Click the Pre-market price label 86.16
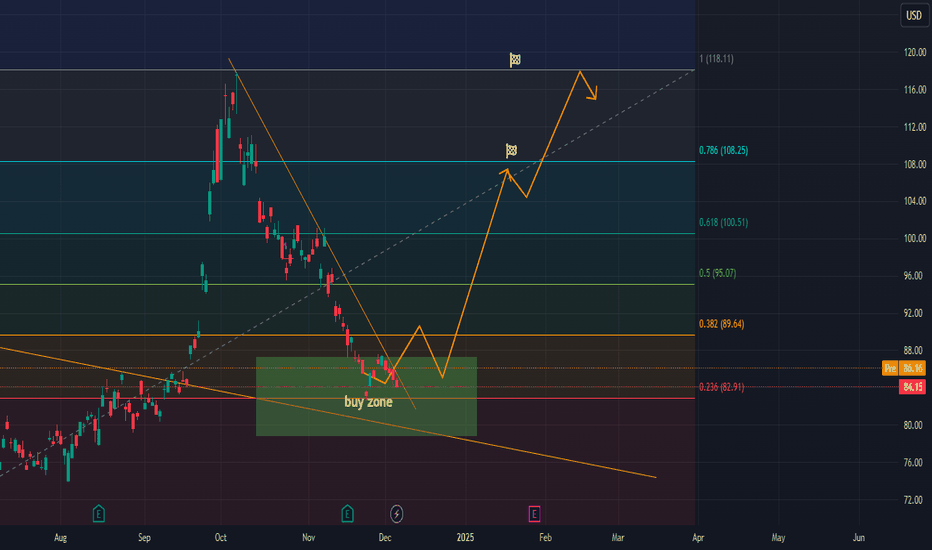The width and height of the screenshot is (932, 550). [903, 368]
